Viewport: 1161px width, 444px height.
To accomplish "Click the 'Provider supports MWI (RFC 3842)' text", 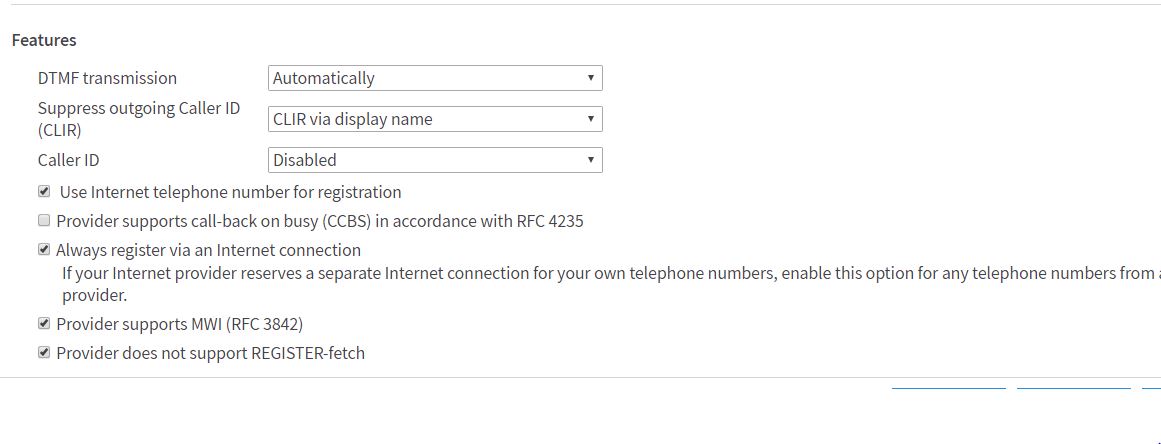I will tap(179, 324).
